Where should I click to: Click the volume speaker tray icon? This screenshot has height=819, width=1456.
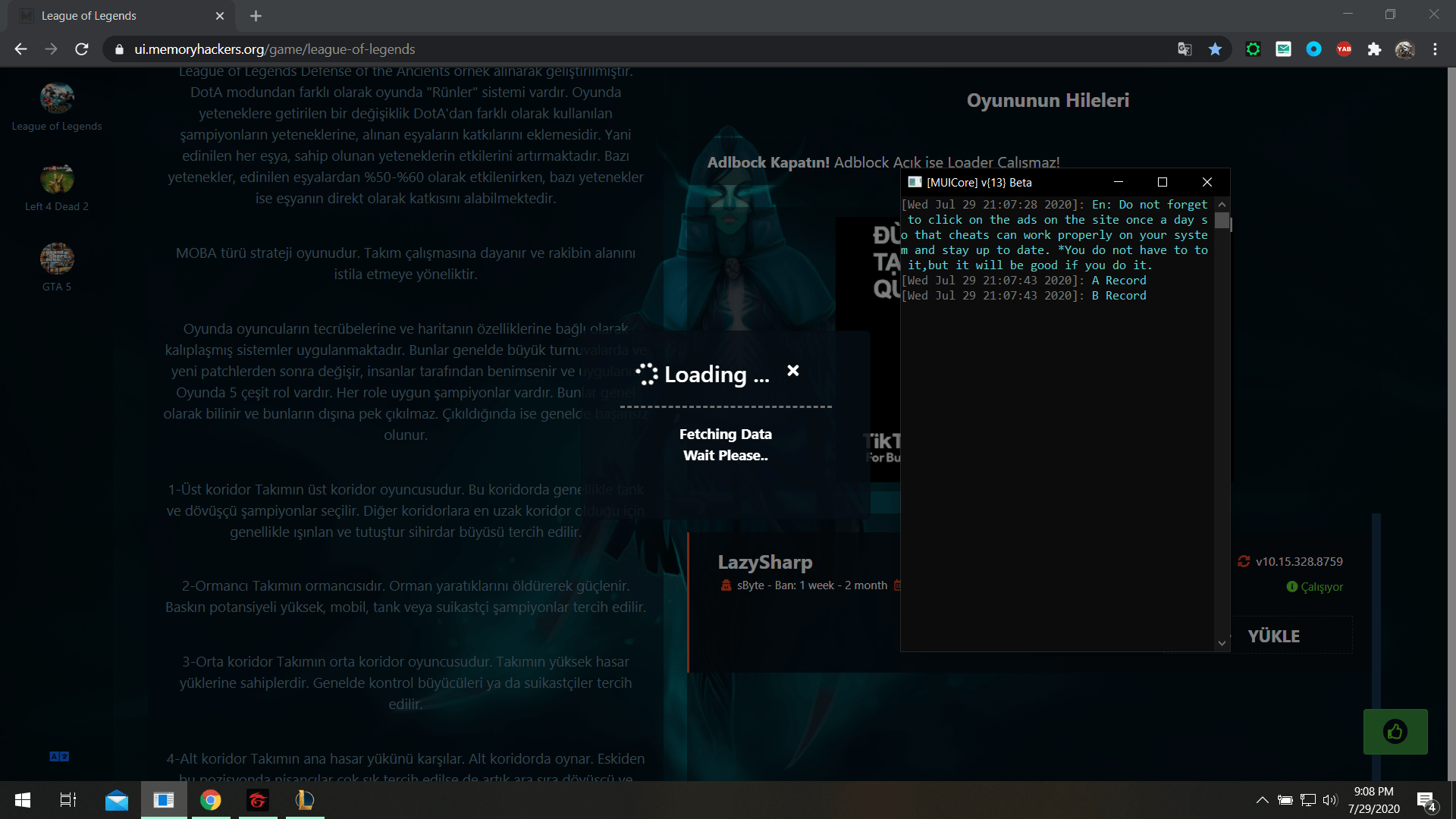pos(1330,800)
